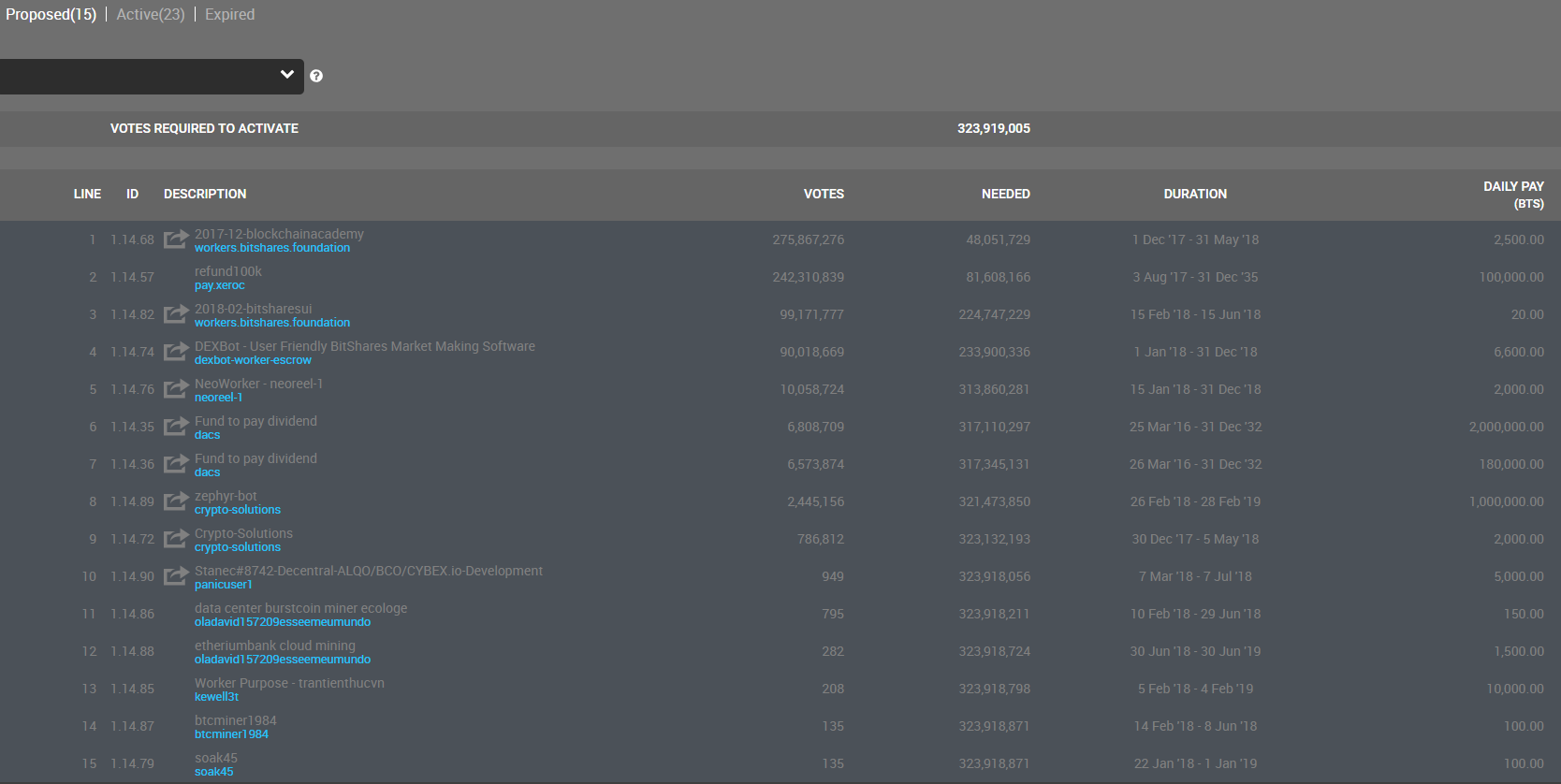Image resolution: width=1561 pixels, height=784 pixels.
Task: Click the VOTES column header
Action: click(x=824, y=194)
